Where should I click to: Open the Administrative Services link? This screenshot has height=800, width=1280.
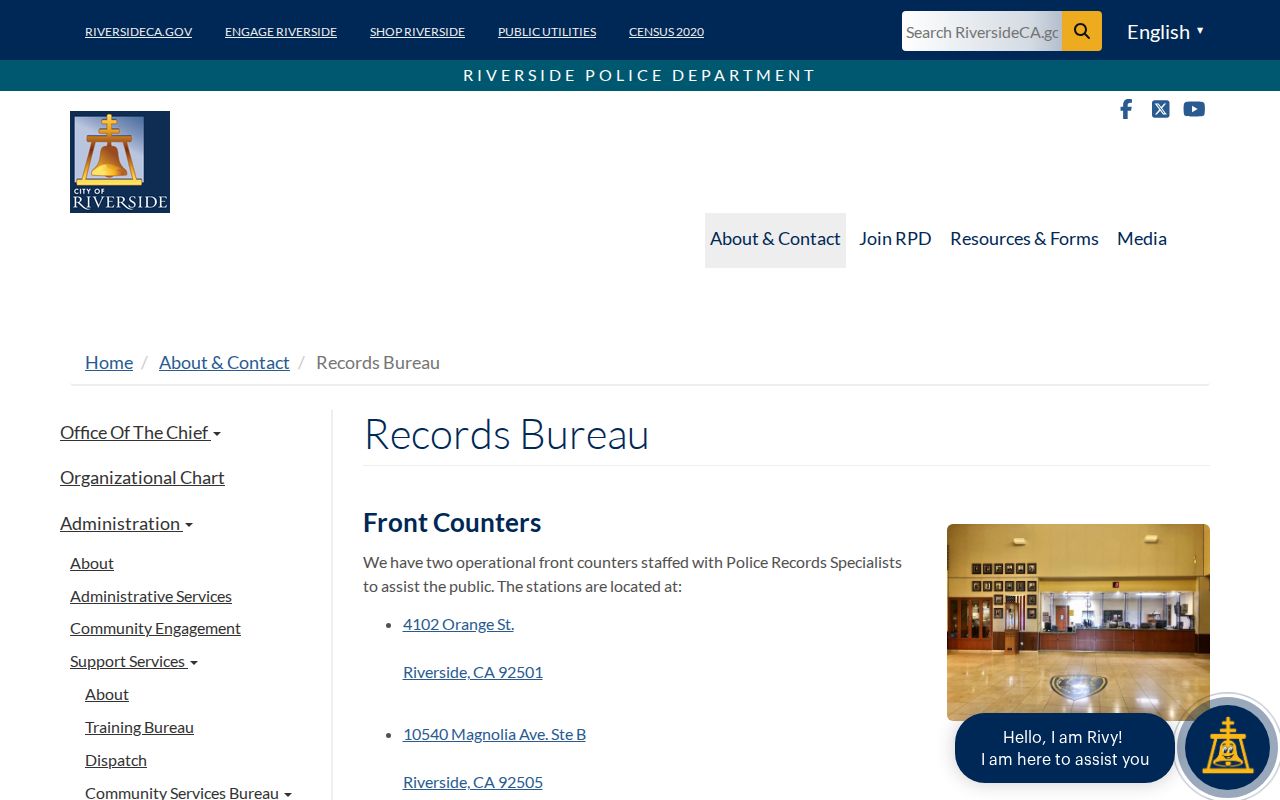click(x=151, y=597)
